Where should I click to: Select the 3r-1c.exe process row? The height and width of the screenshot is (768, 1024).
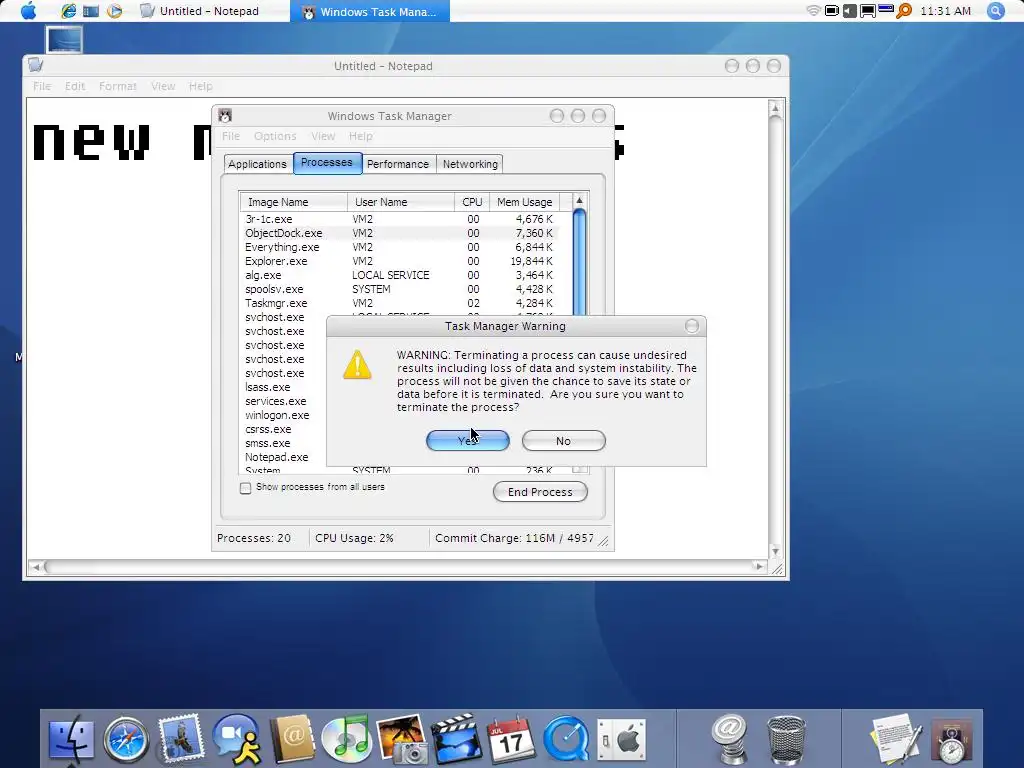[399, 219]
